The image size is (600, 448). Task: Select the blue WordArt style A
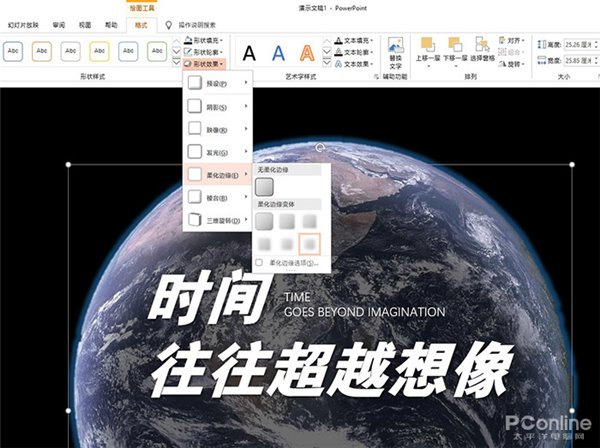[279, 52]
